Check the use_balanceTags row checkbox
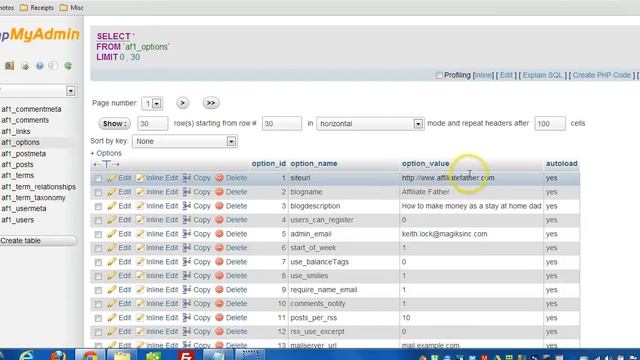640x360 pixels. [98, 262]
